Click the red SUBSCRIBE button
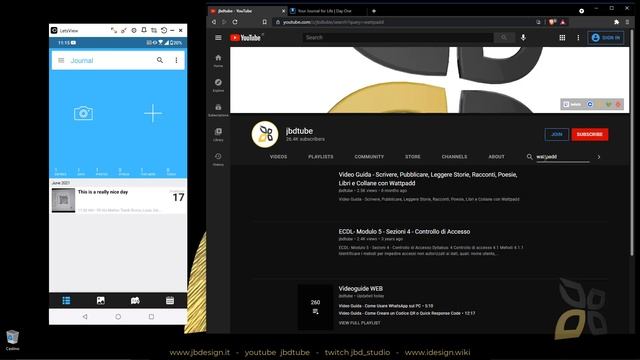 [x=590, y=134]
